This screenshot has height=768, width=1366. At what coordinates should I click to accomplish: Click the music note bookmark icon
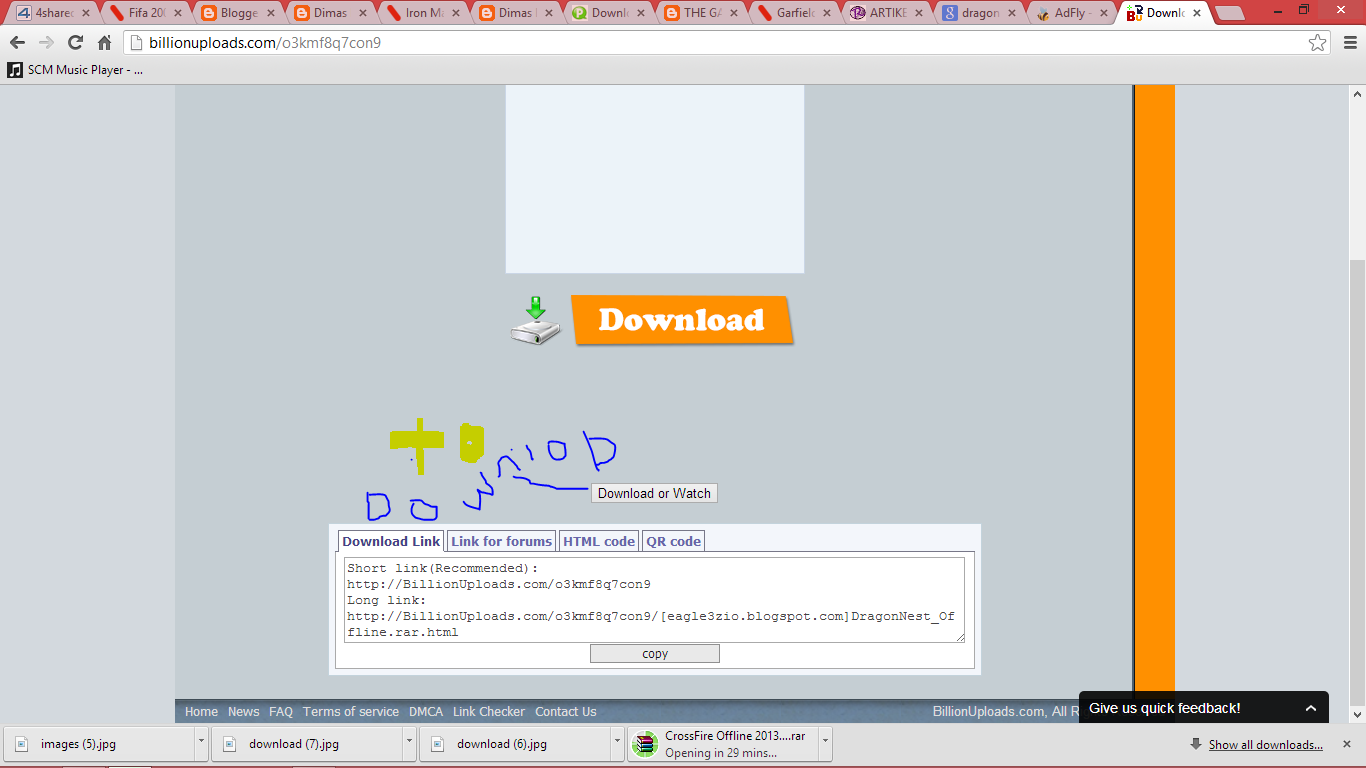click(15, 70)
